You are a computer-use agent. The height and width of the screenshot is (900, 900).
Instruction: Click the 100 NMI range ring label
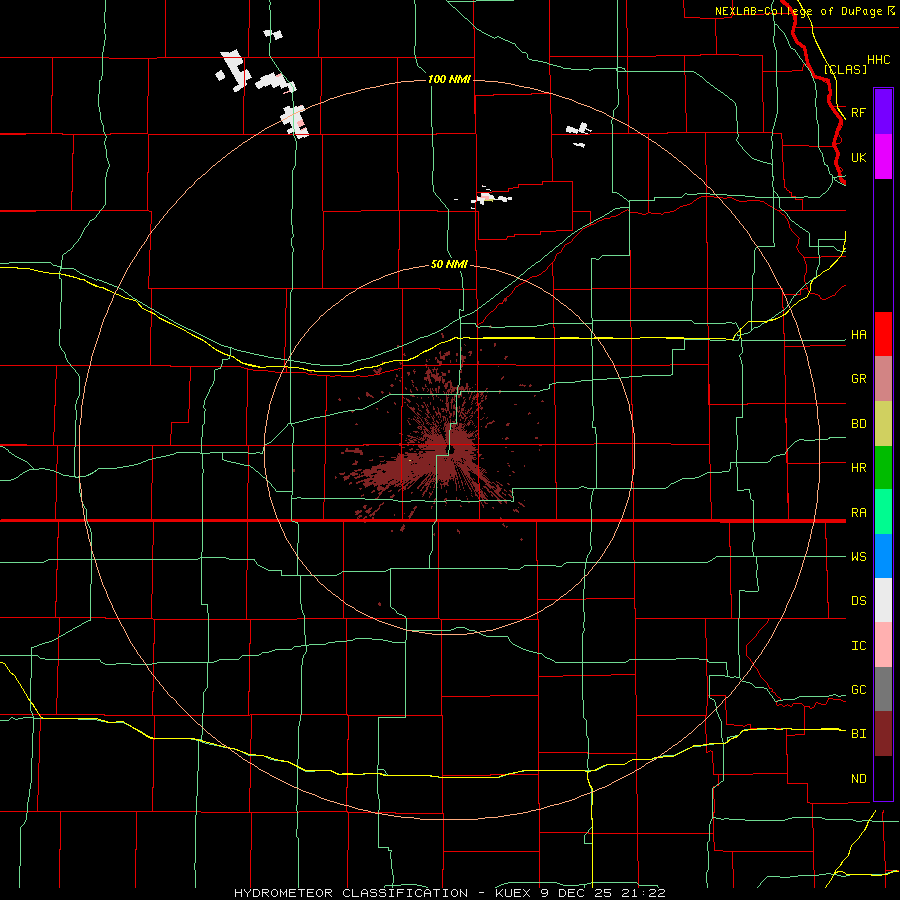449,79
